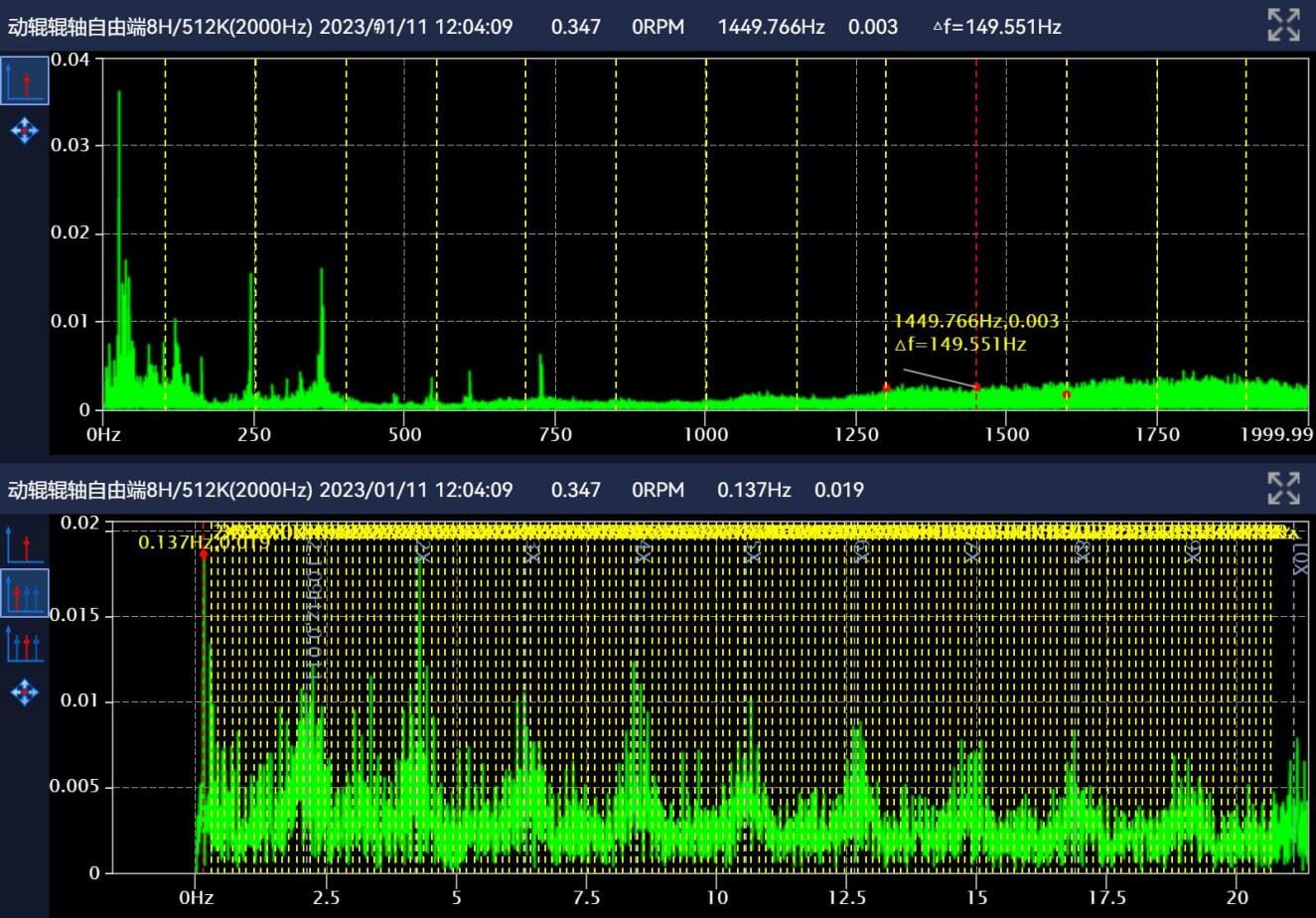This screenshot has width=1316, height=918.
Task: Activate the pan tool in upper spectrum
Action: coord(25,130)
